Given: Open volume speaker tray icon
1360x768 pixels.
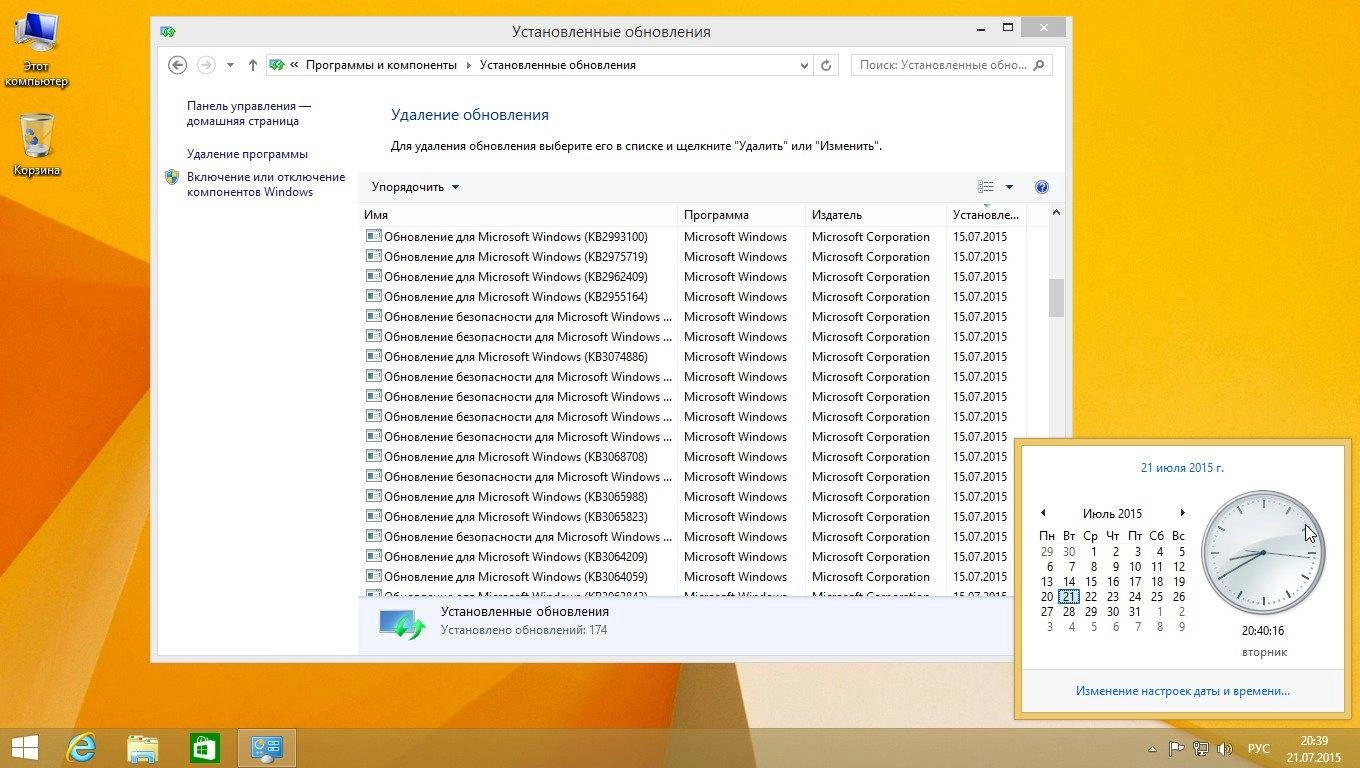Looking at the screenshot, I should (x=1225, y=749).
